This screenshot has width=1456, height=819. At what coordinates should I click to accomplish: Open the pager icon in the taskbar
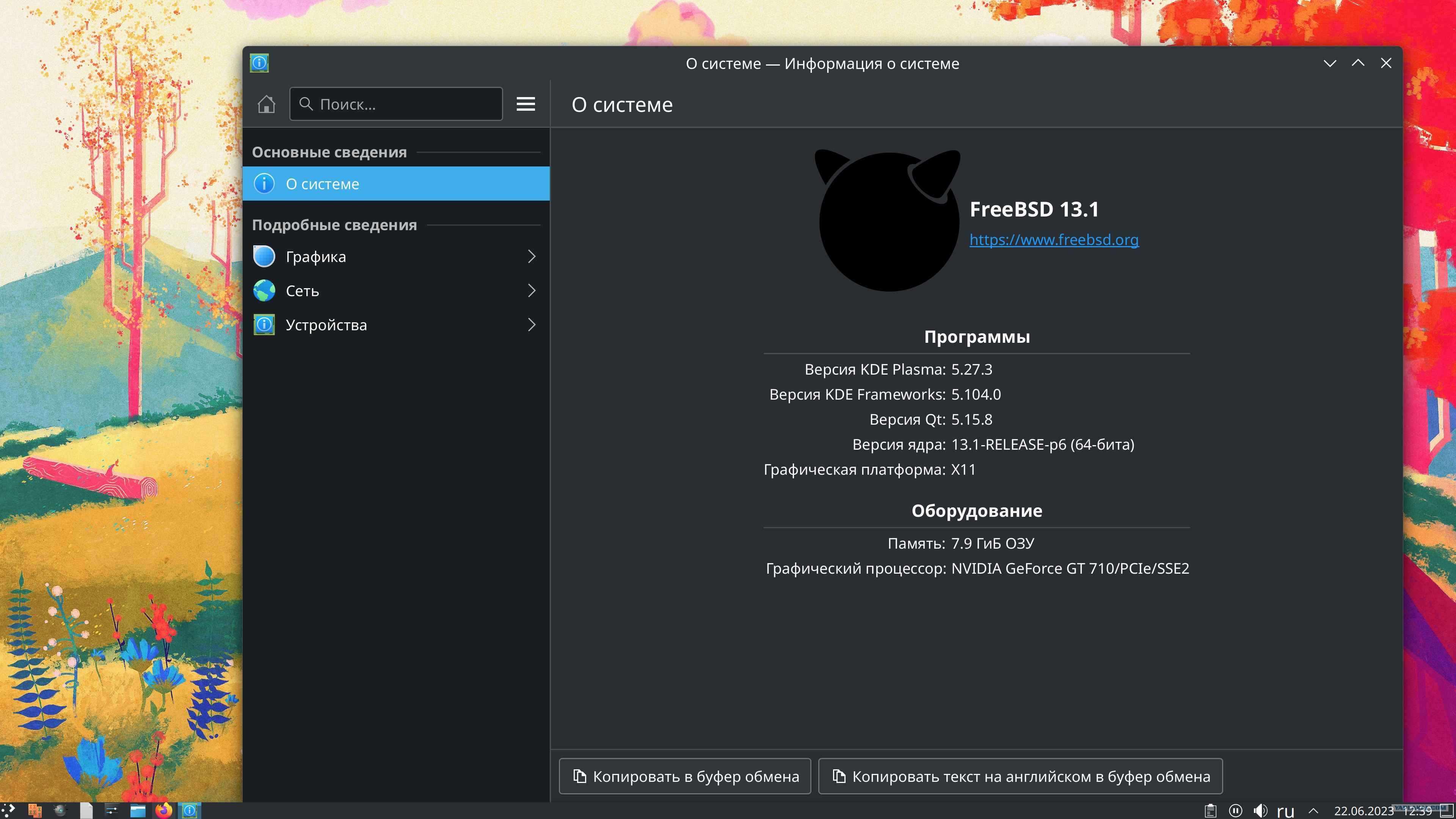pos(35,811)
